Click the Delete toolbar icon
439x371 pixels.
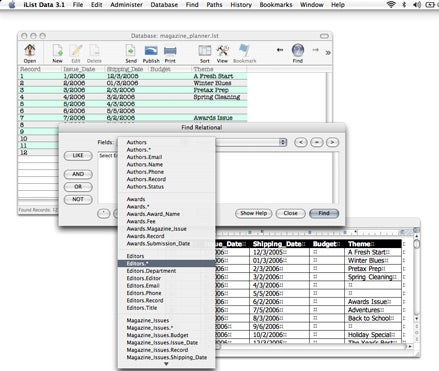click(94, 53)
